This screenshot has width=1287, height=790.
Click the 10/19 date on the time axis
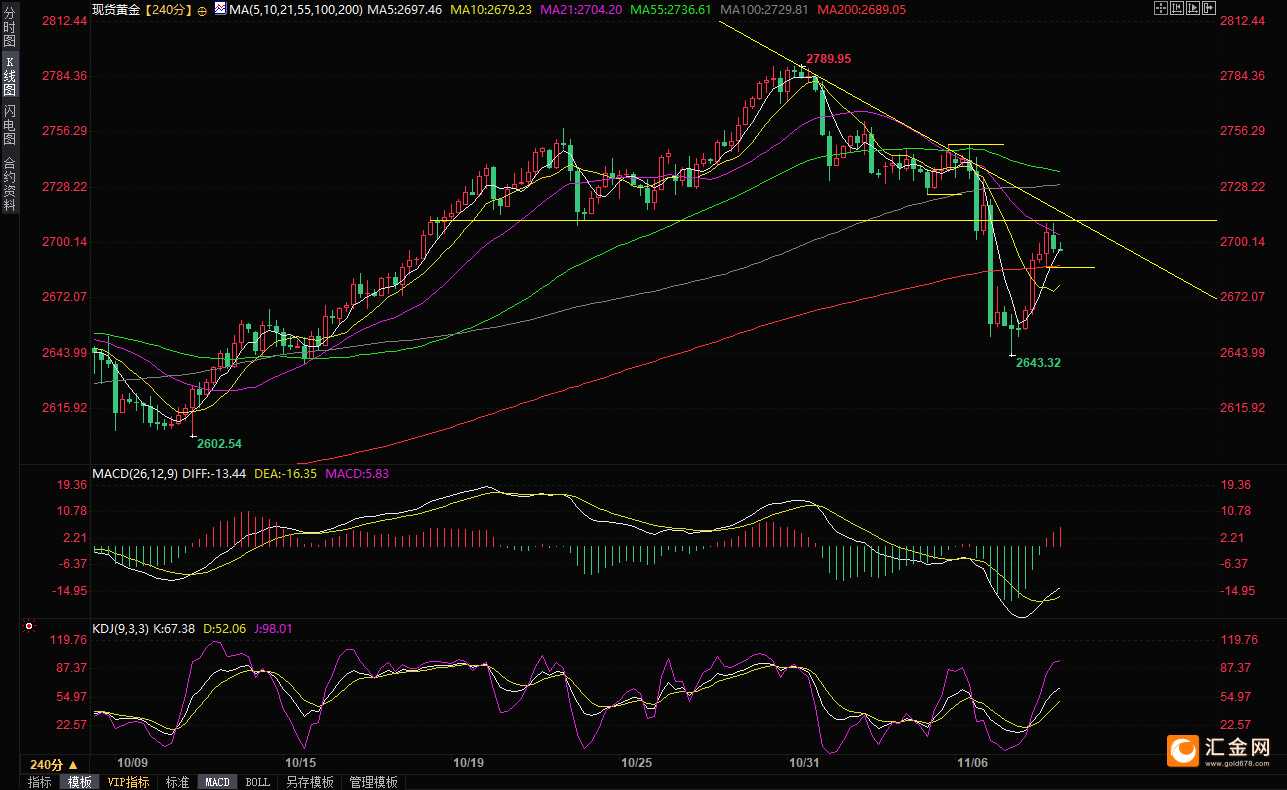468,763
